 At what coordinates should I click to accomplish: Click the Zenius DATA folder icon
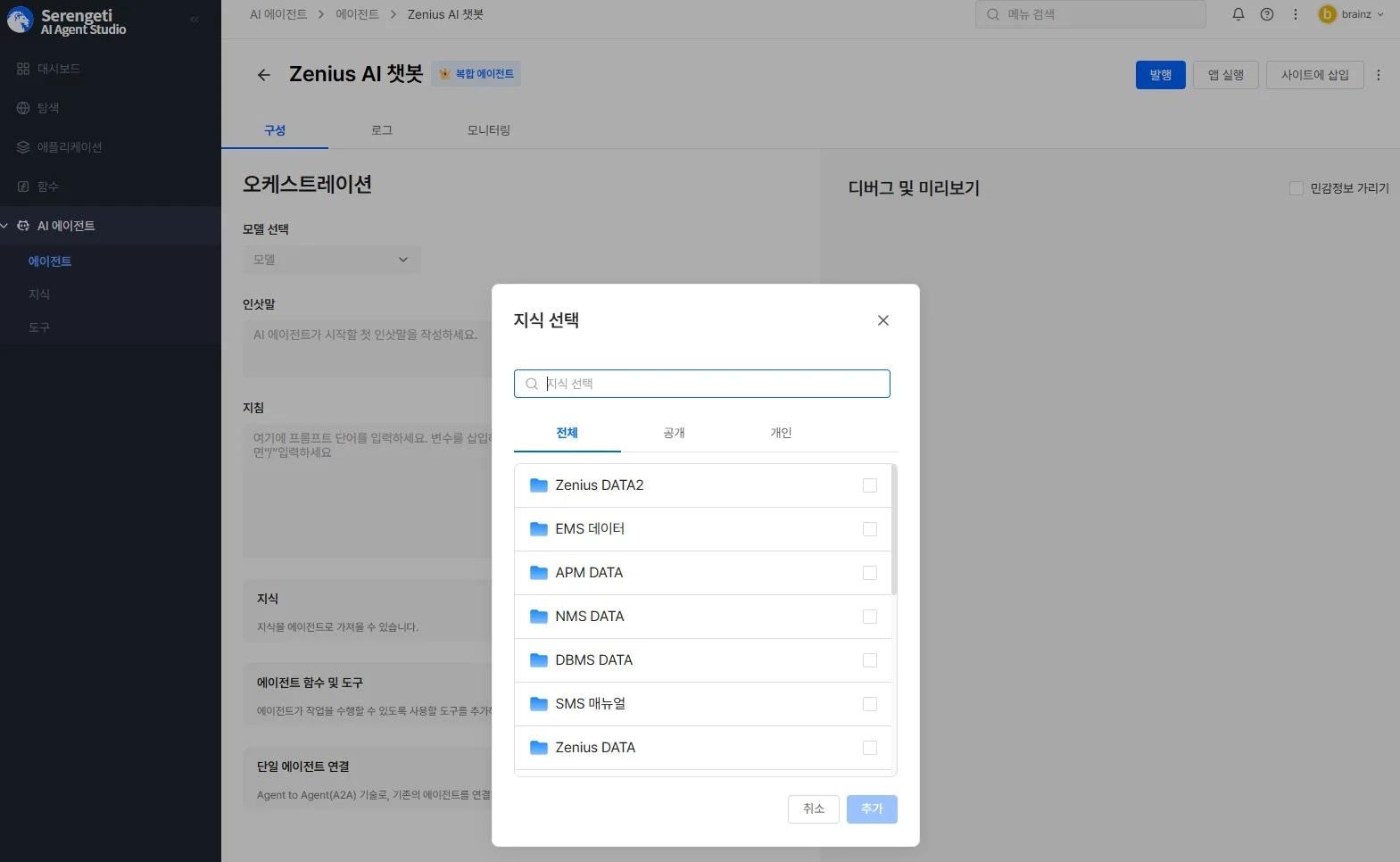point(539,748)
